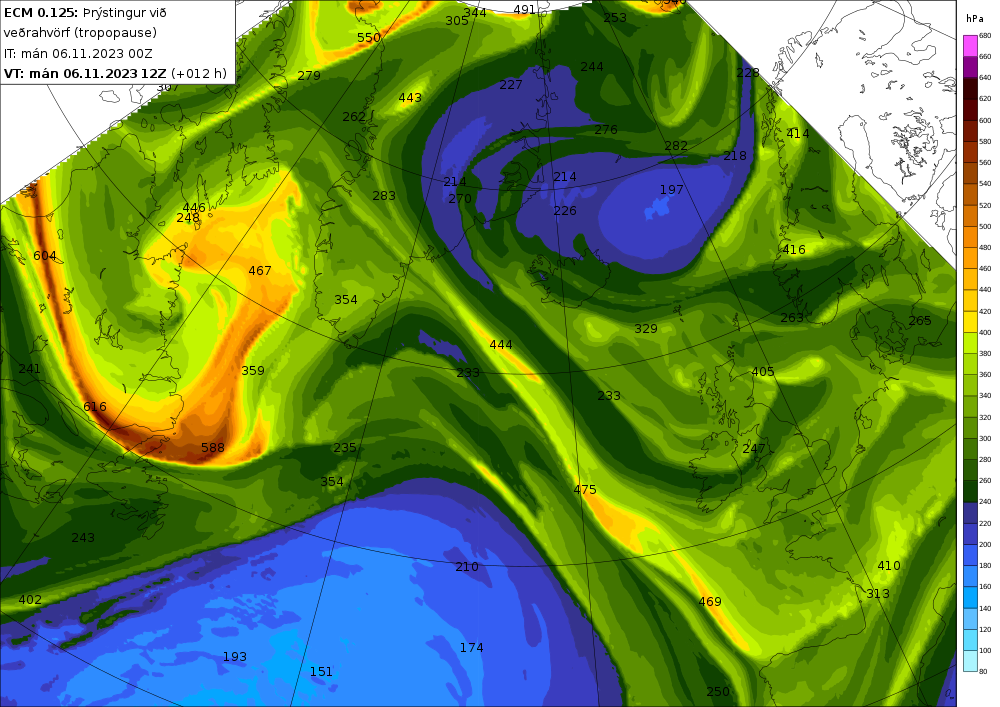
Task: Click the legend tick label 80
Action: (x=983, y=671)
